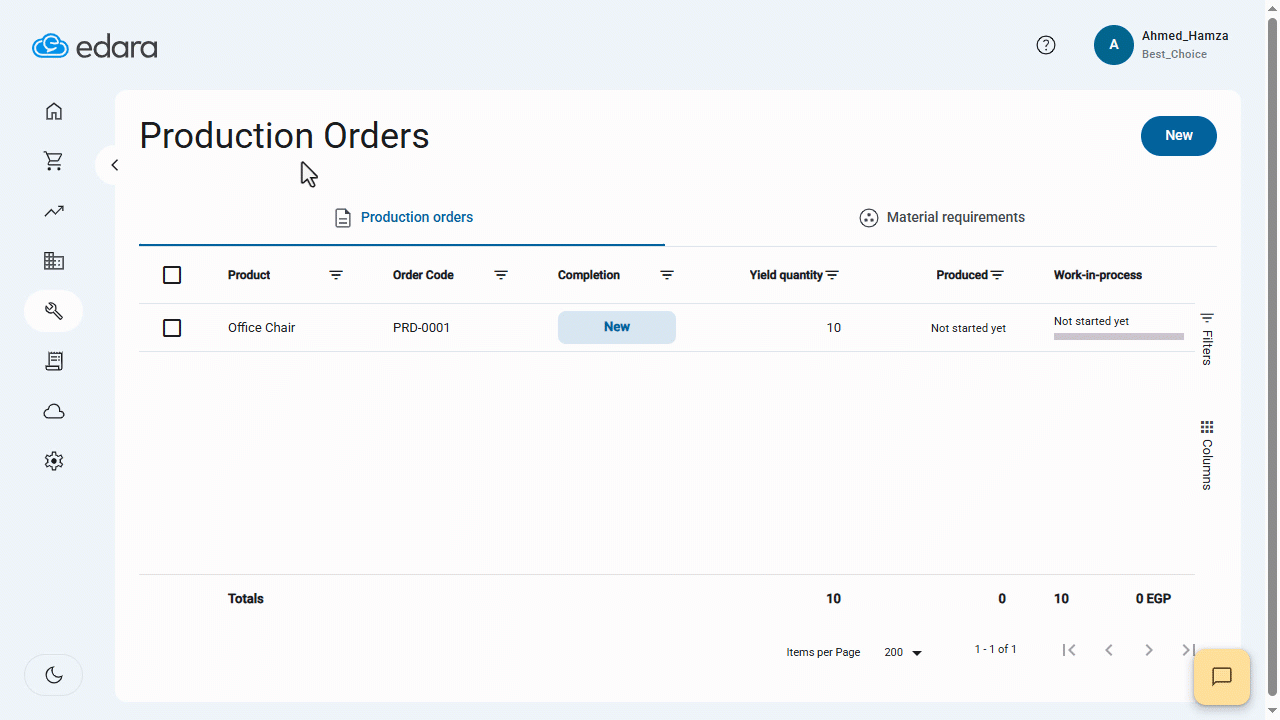
Task: Open the help question mark icon
Action: tap(1046, 45)
